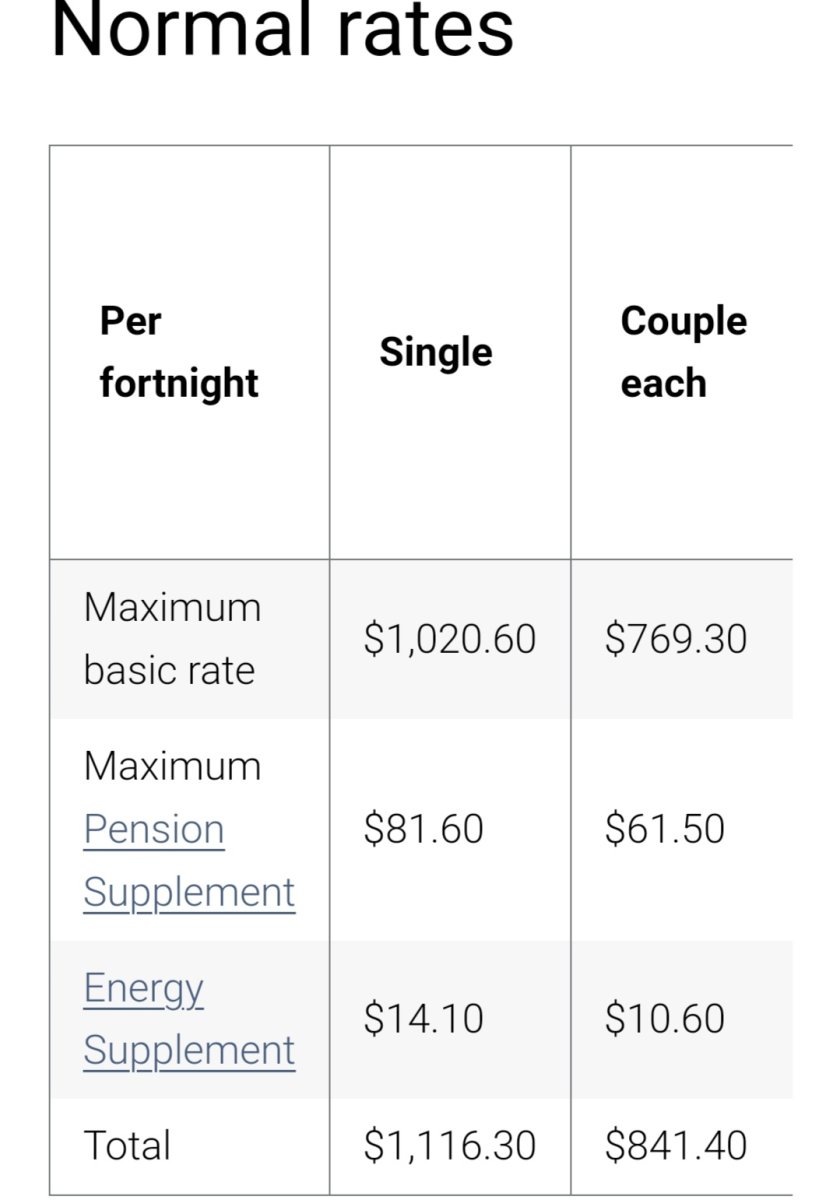Click the $10.60 Energy Supplement amount
This screenshot has height=1200, width=840.
pyautogui.click(x=665, y=1019)
